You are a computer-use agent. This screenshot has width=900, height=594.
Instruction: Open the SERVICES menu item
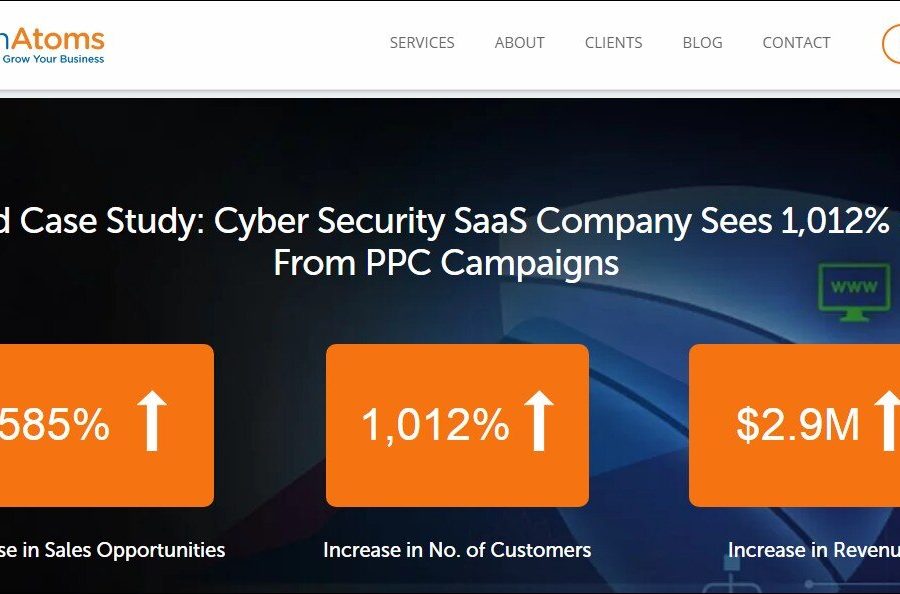[422, 43]
